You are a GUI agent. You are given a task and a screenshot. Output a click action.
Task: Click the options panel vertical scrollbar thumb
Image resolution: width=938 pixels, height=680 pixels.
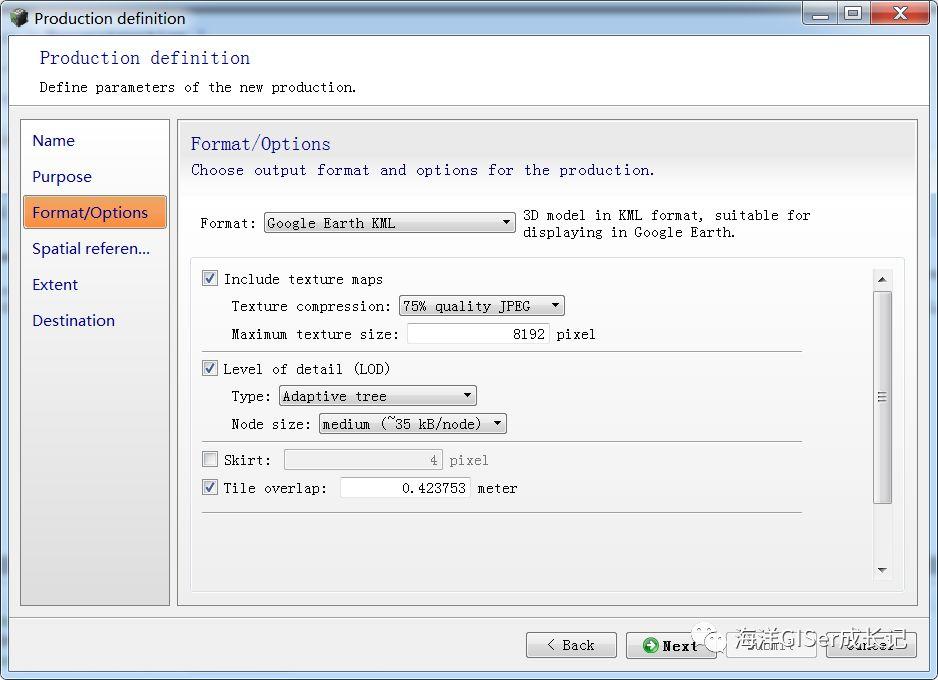pyautogui.click(x=882, y=397)
